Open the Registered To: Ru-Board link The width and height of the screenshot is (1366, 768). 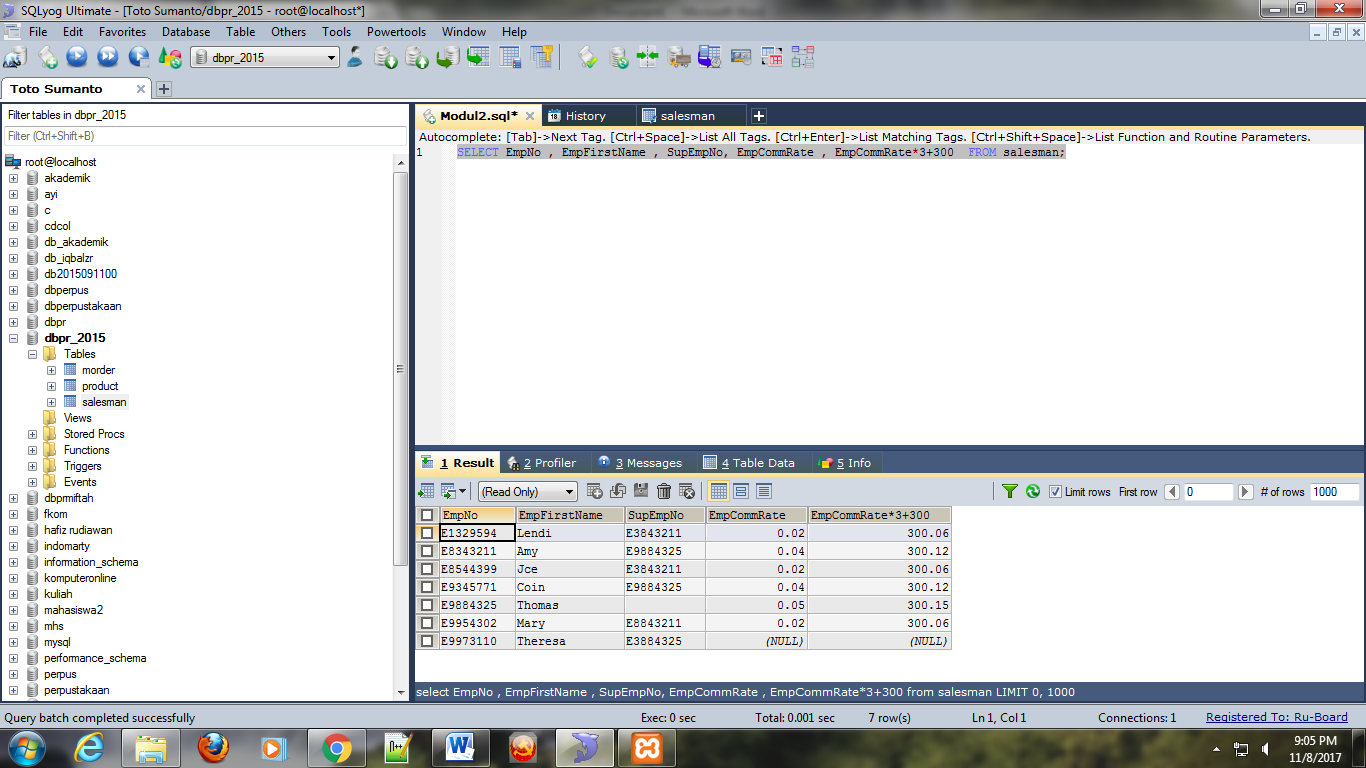pos(1277,717)
